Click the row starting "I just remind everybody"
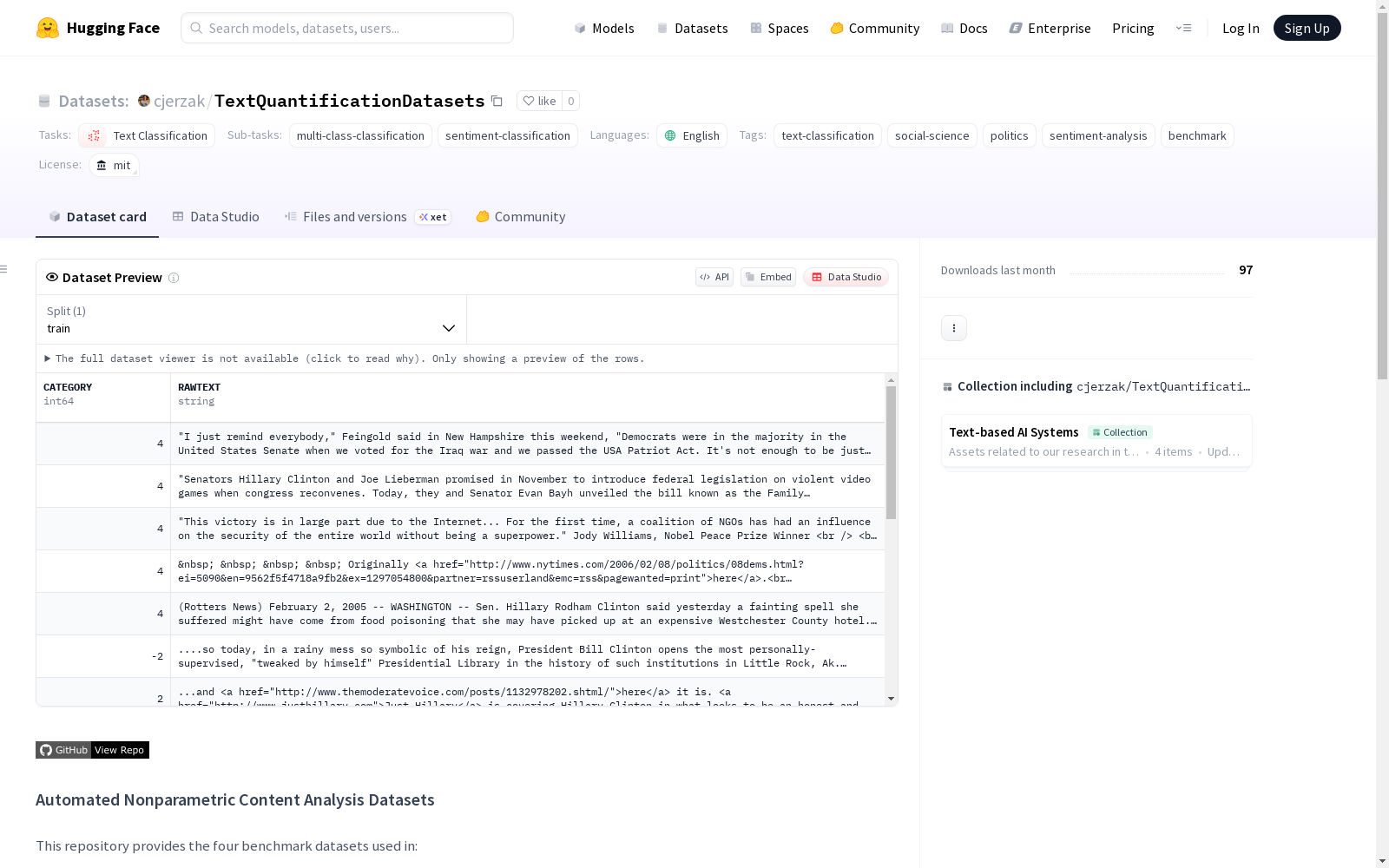1389x868 pixels. tap(460, 444)
